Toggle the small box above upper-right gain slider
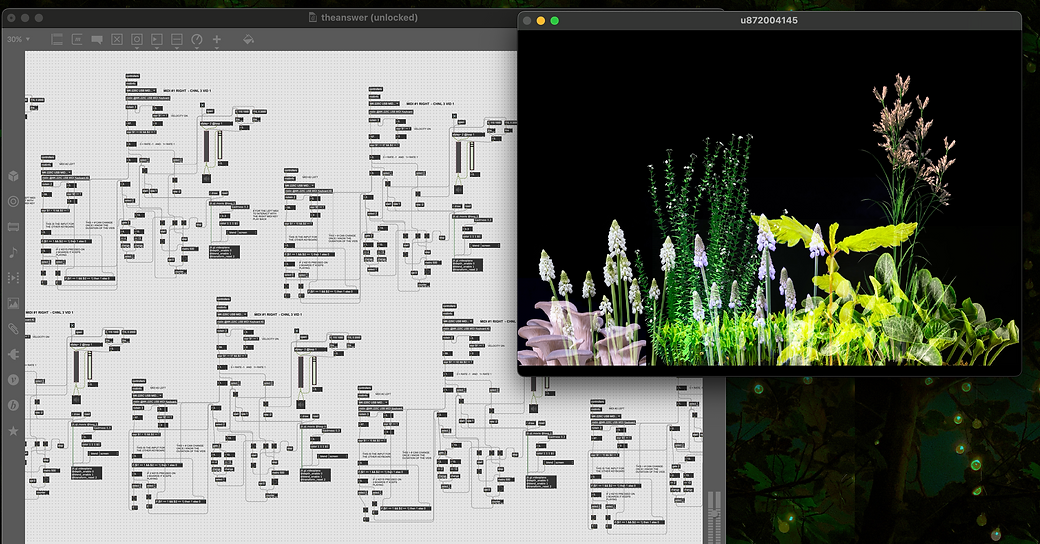 click(x=456, y=117)
